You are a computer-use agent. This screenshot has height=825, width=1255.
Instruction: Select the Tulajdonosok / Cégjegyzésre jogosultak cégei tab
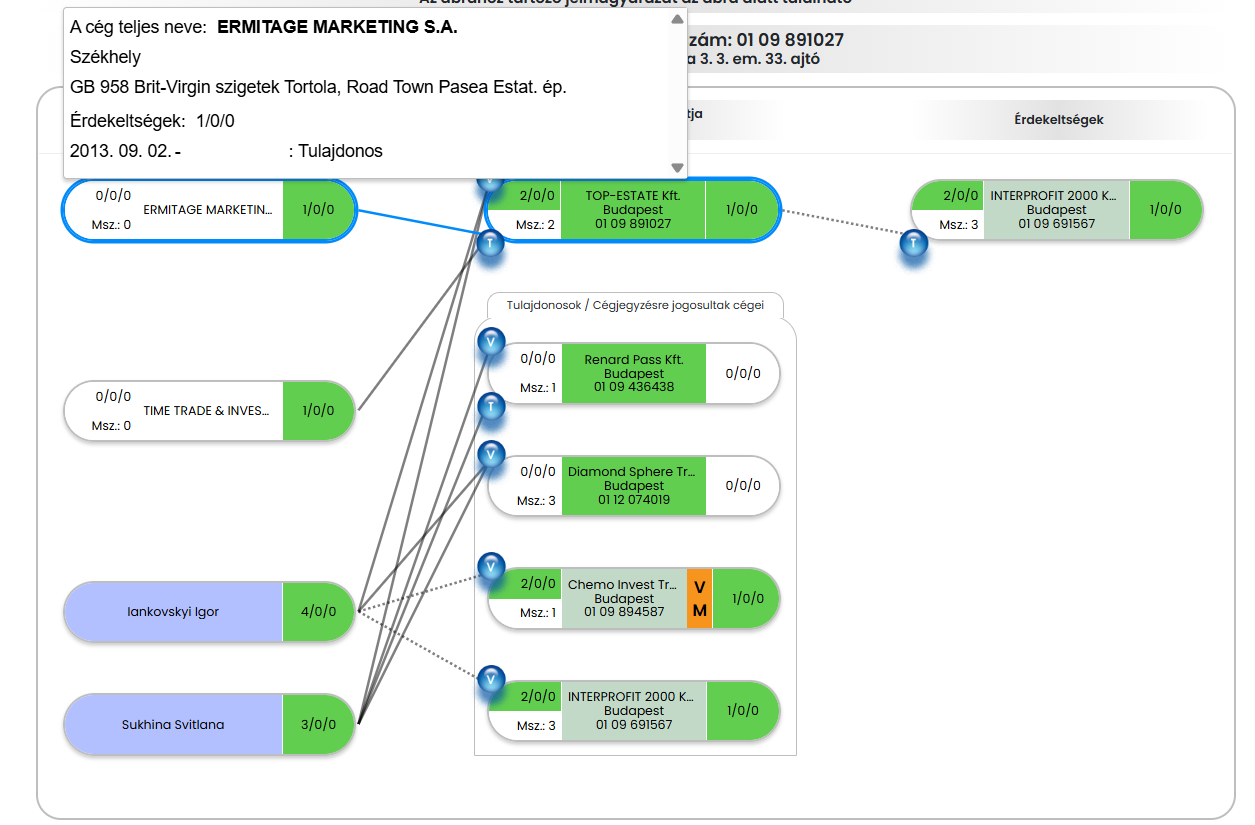click(x=635, y=306)
